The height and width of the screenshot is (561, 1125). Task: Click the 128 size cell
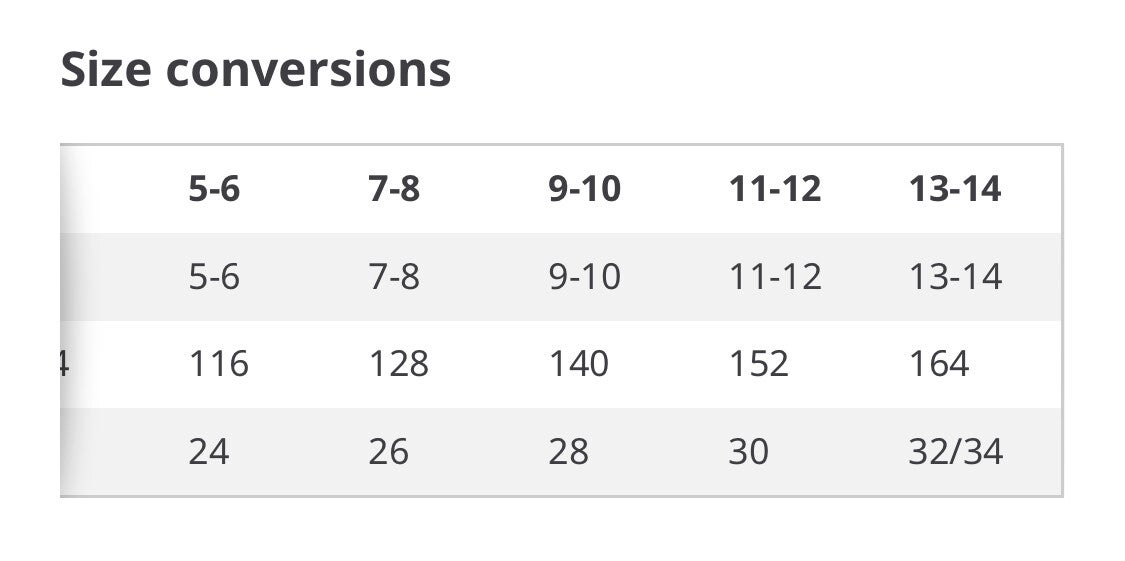pos(398,364)
